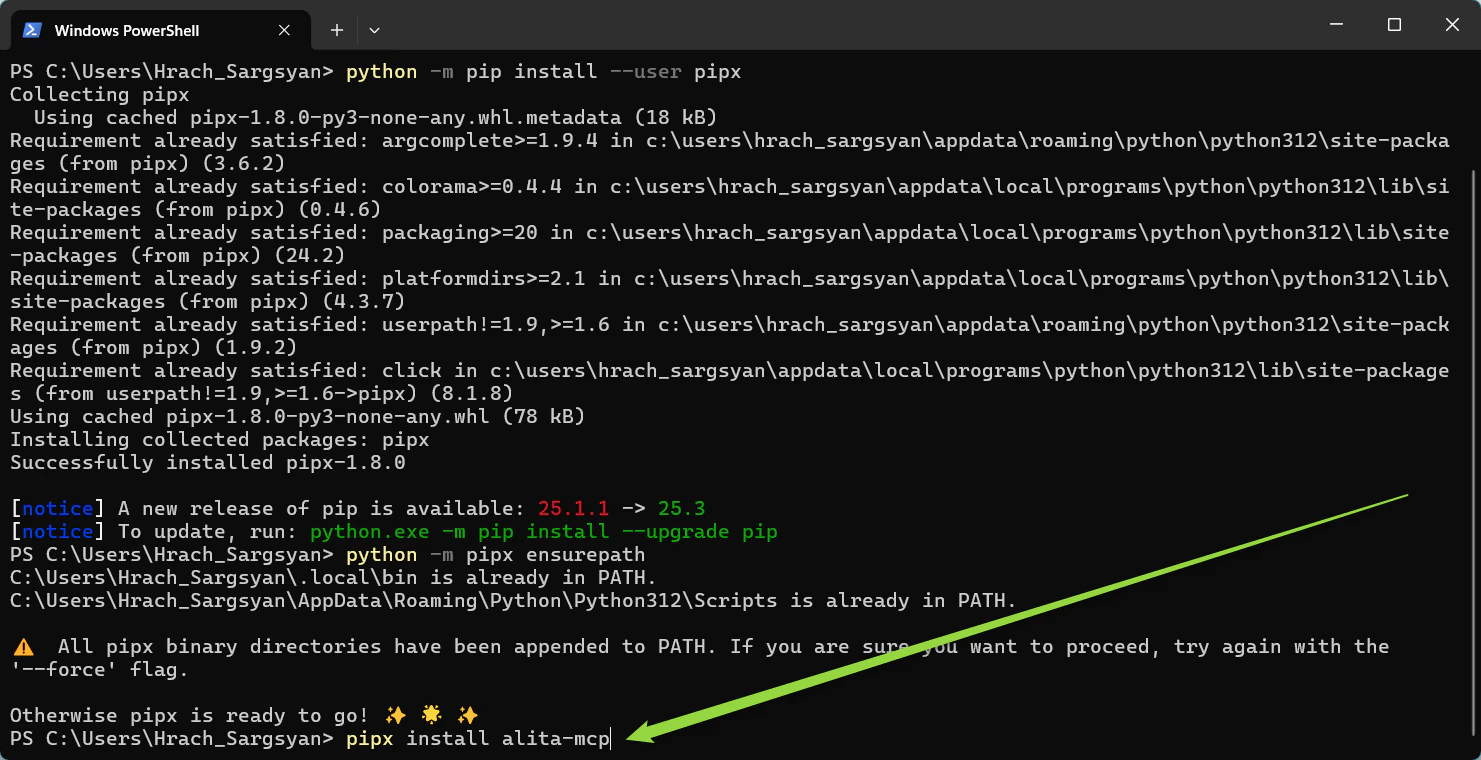Click the 'python -m pip install --user pipx' command
This screenshot has width=1481, height=760.
[543, 72]
